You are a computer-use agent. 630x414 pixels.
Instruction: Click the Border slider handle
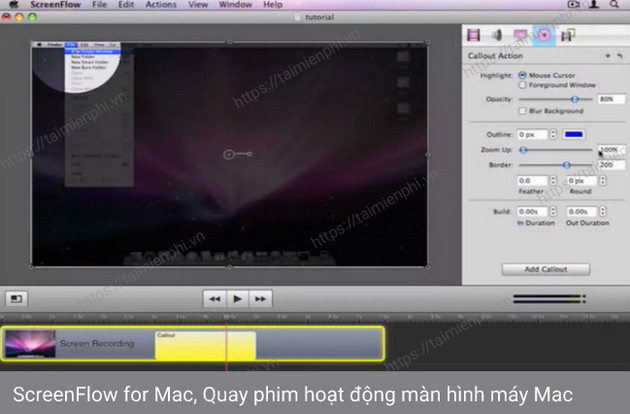(x=567, y=165)
